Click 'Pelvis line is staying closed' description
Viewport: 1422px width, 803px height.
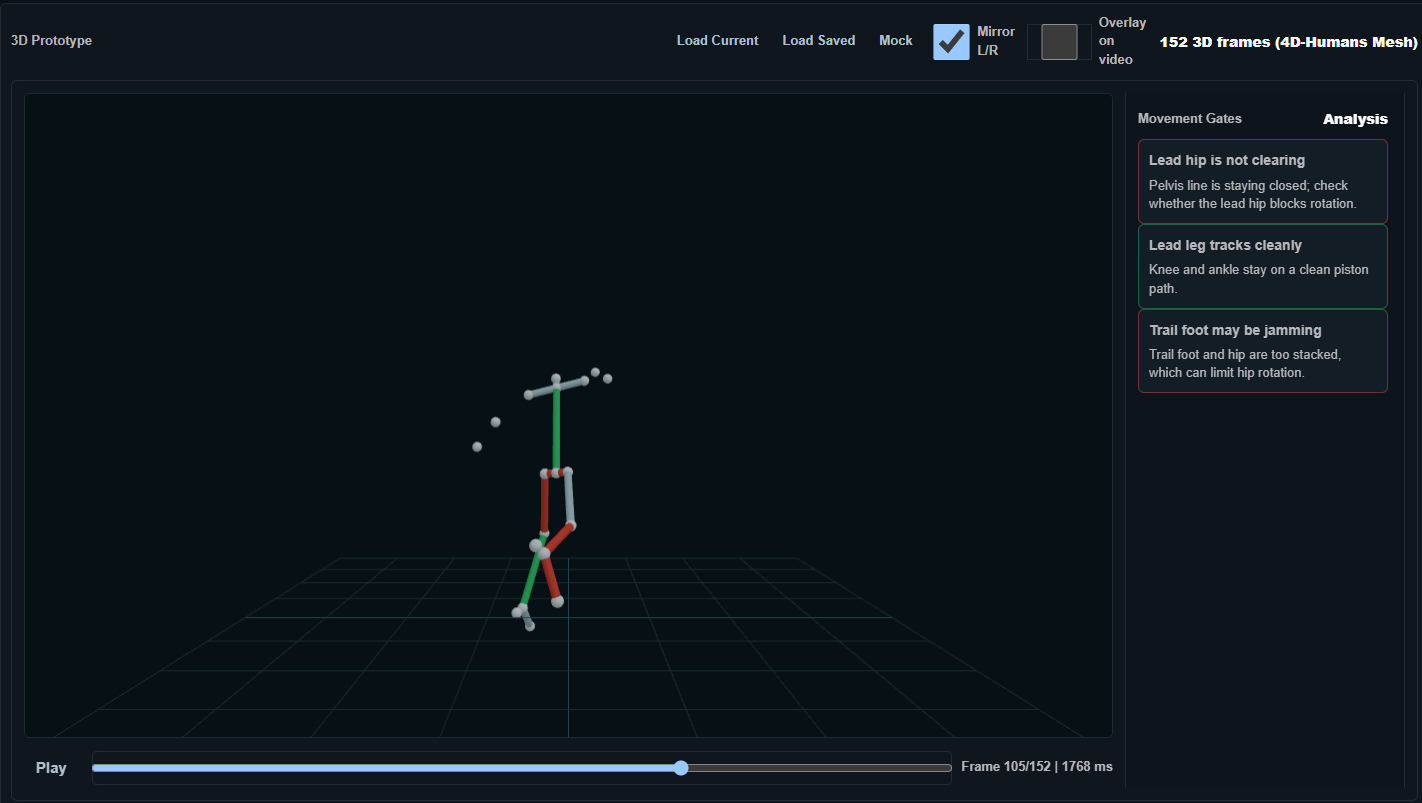coord(1252,194)
